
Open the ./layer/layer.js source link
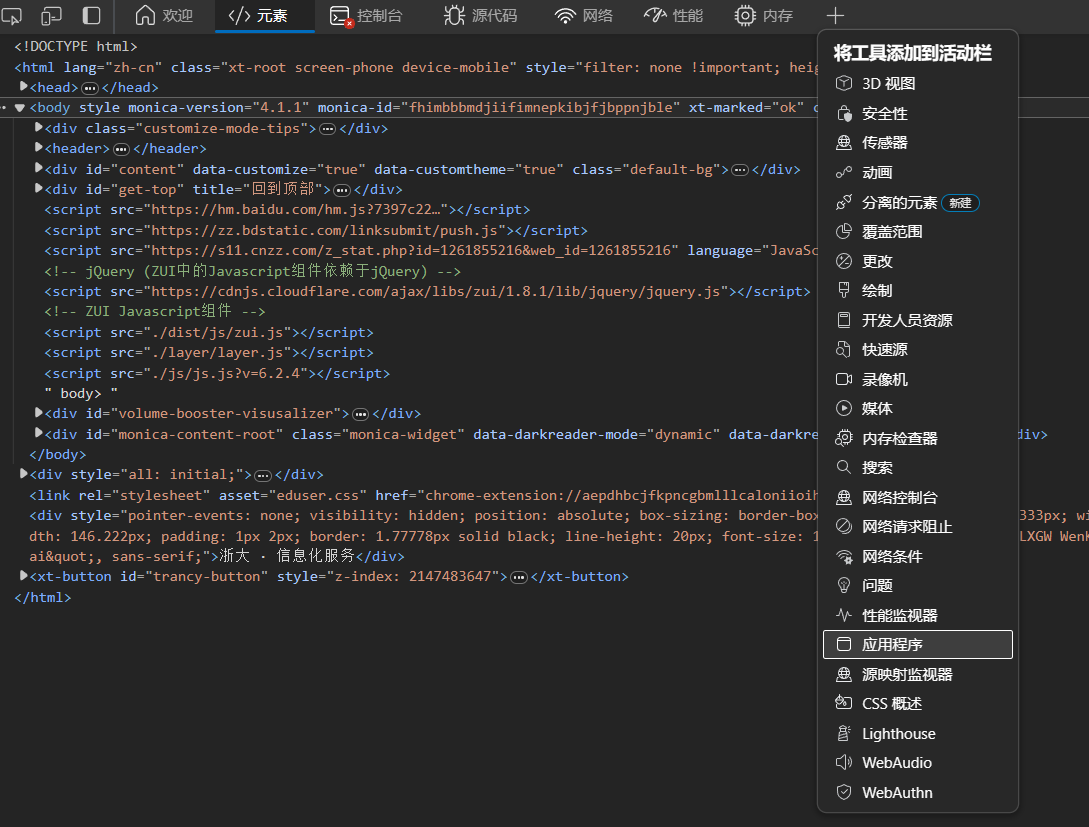click(x=217, y=352)
